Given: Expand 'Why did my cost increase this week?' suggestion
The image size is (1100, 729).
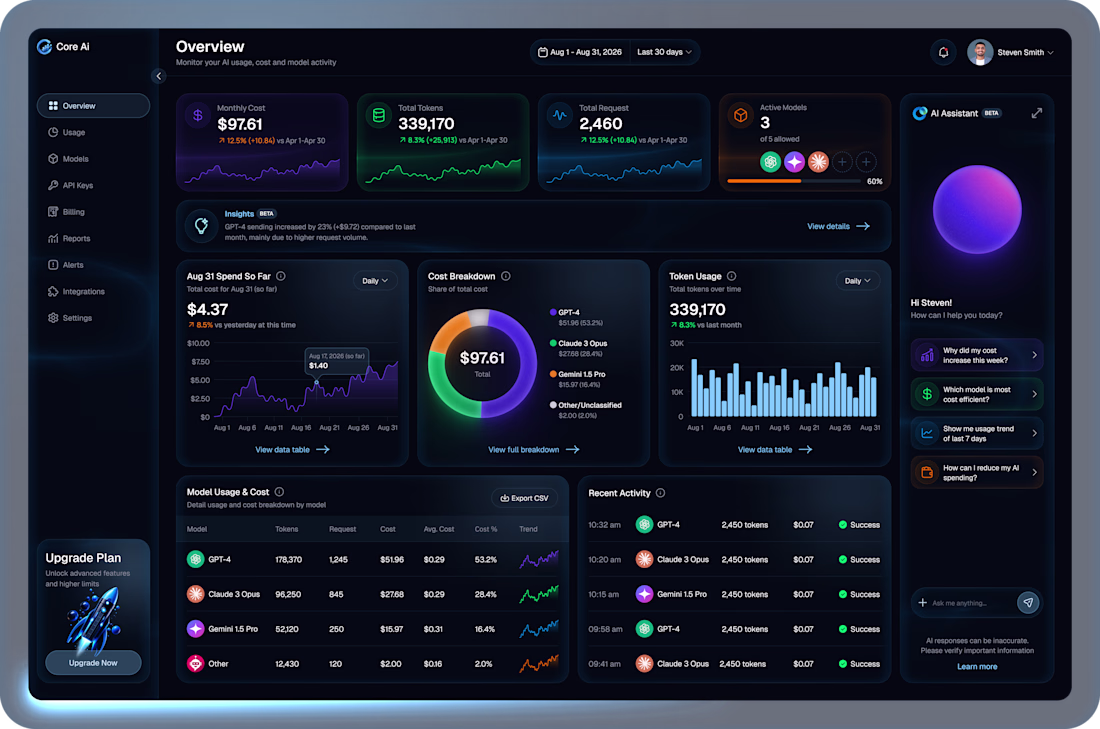Looking at the screenshot, I should (x=977, y=355).
